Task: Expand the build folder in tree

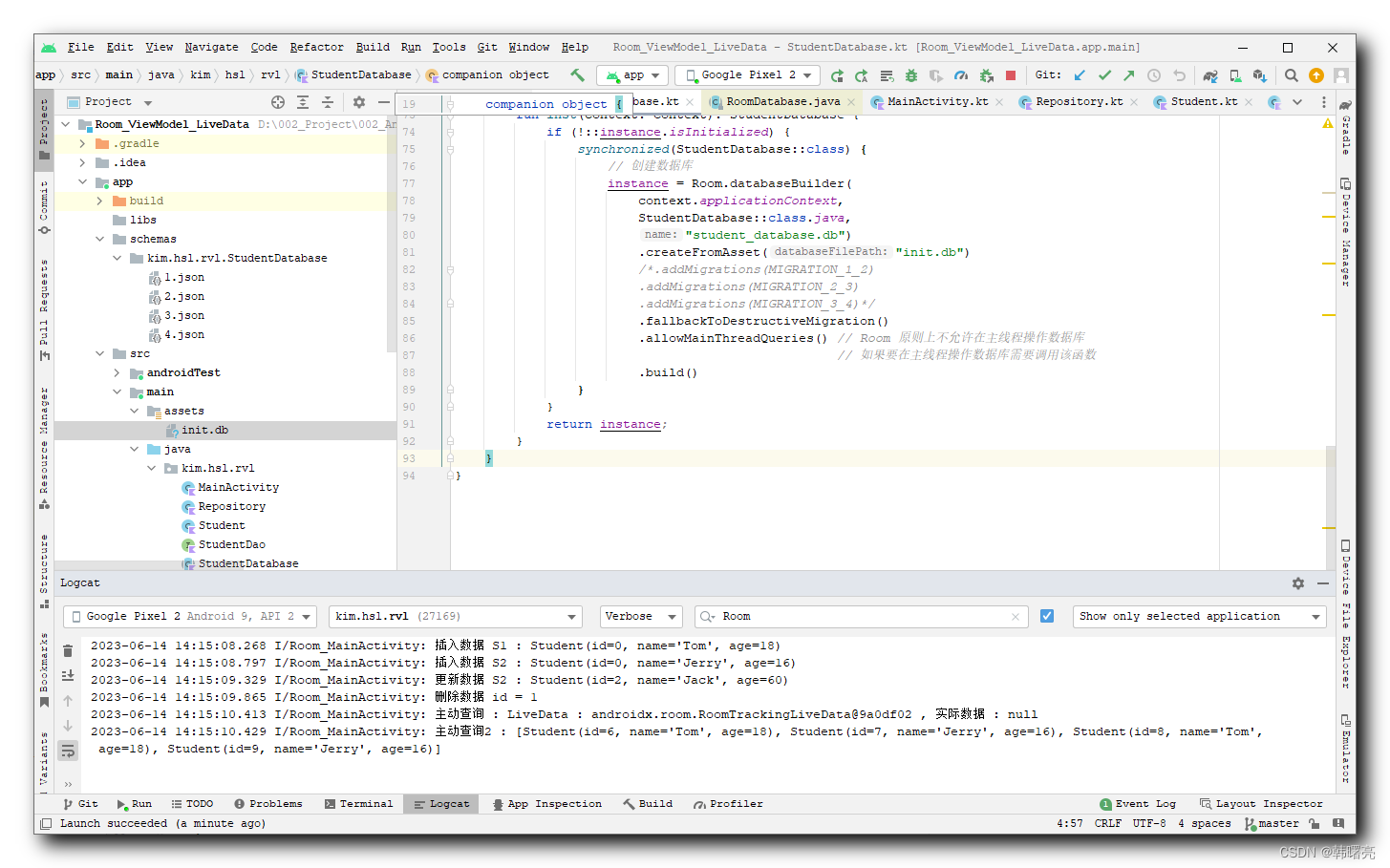Action: click(x=99, y=201)
